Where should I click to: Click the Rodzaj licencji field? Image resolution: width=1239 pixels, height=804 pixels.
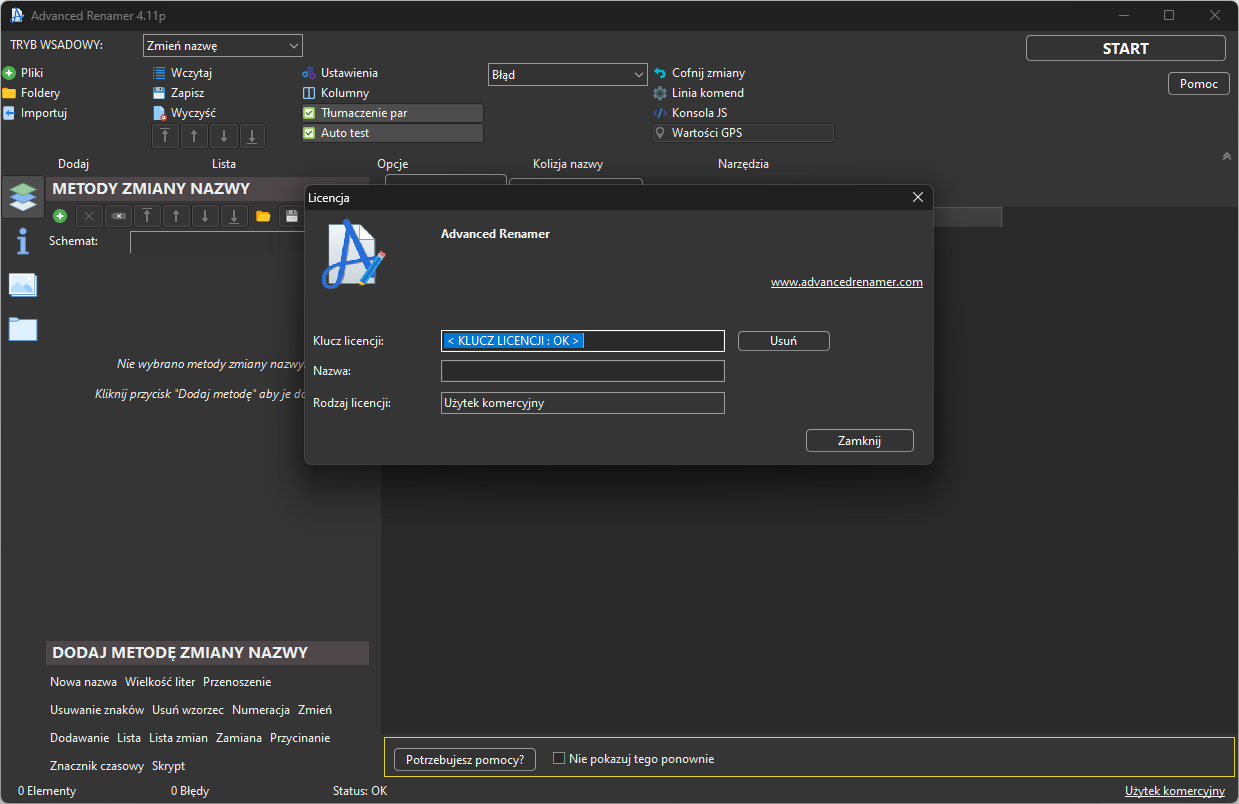[x=583, y=403]
